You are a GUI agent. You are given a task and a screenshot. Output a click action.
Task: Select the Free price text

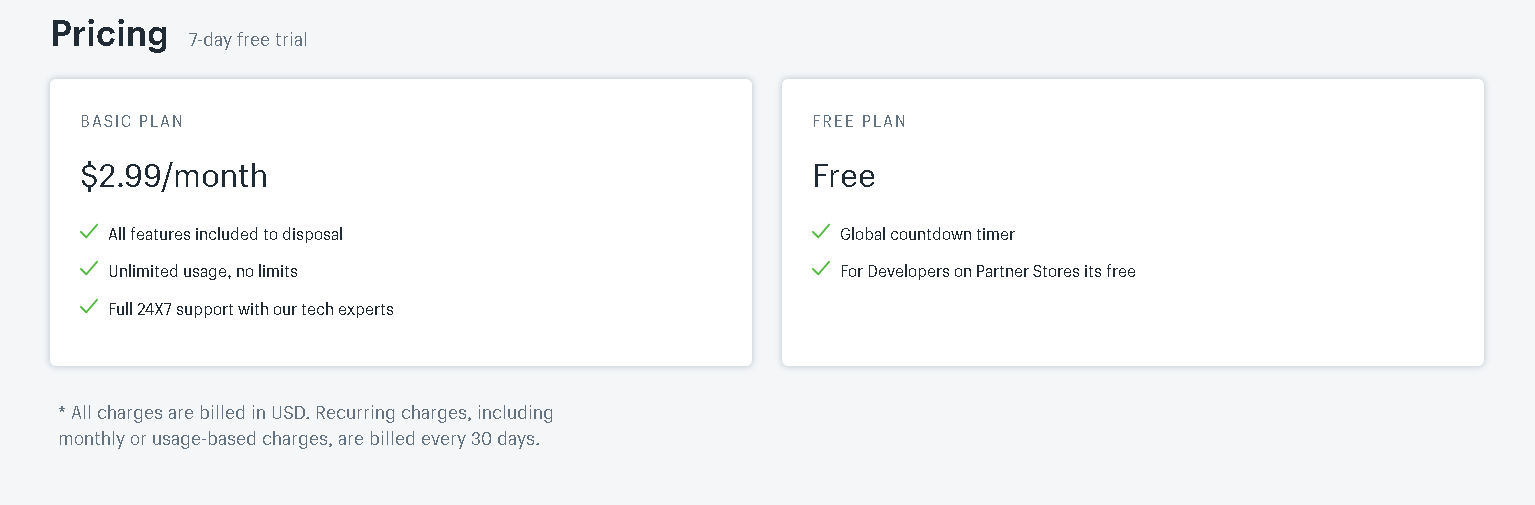[844, 176]
